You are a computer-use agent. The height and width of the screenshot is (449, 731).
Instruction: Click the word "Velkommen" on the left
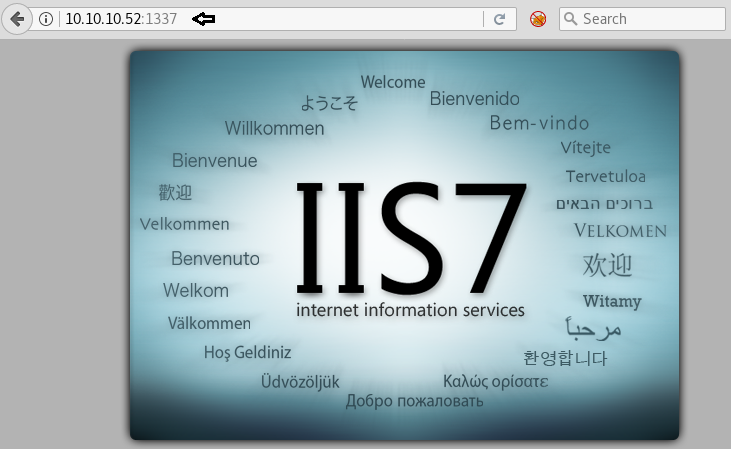[185, 224]
